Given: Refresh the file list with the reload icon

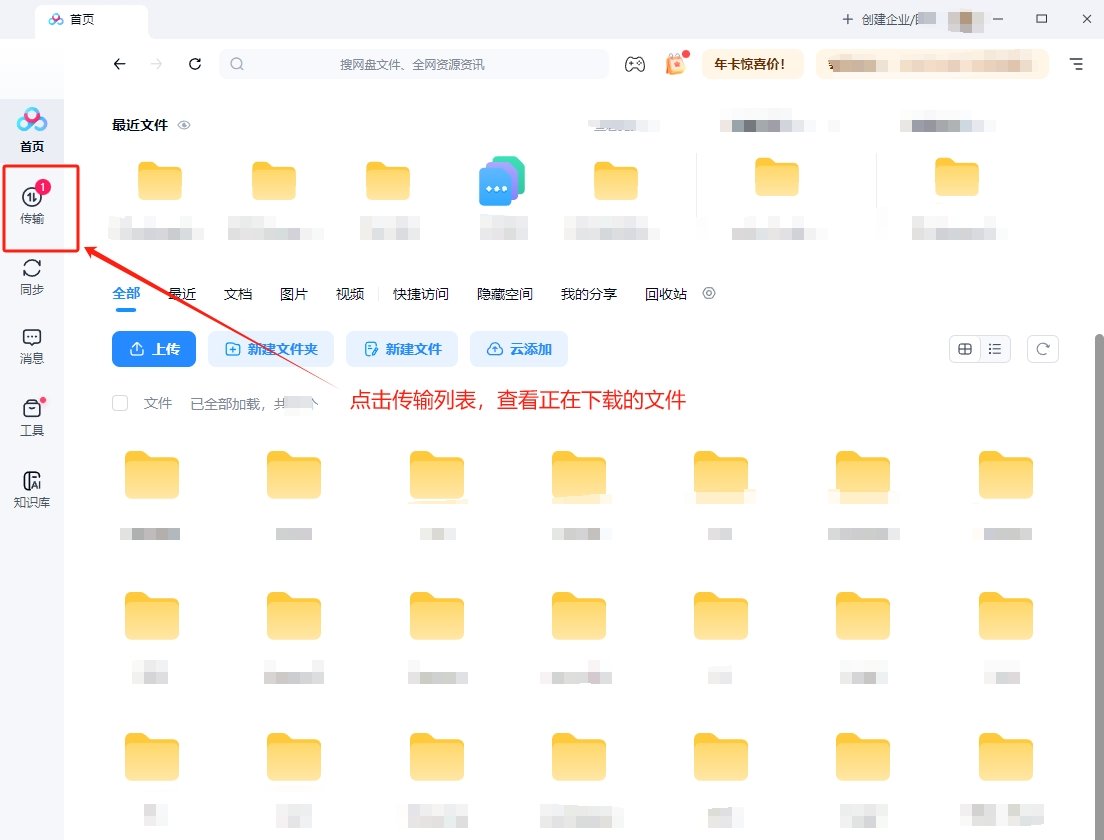Looking at the screenshot, I should tap(1043, 348).
